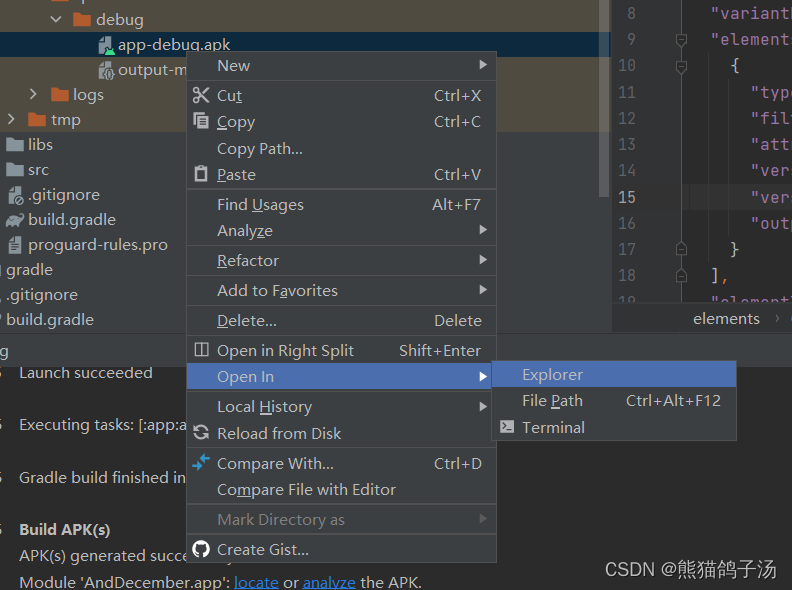Click the output-metadata file icon

click(x=106, y=70)
